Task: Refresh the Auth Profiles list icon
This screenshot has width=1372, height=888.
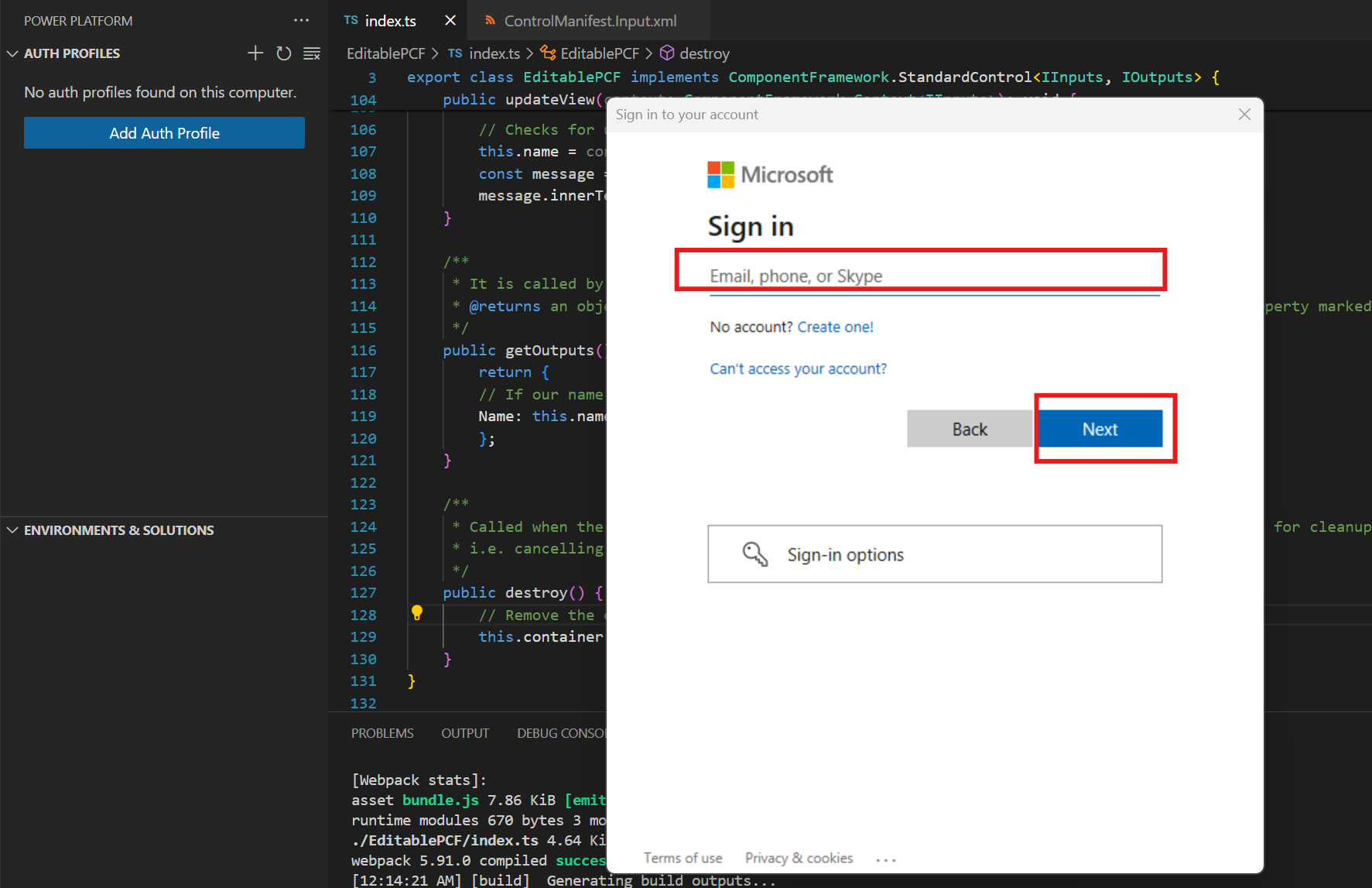Action: (x=283, y=53)
